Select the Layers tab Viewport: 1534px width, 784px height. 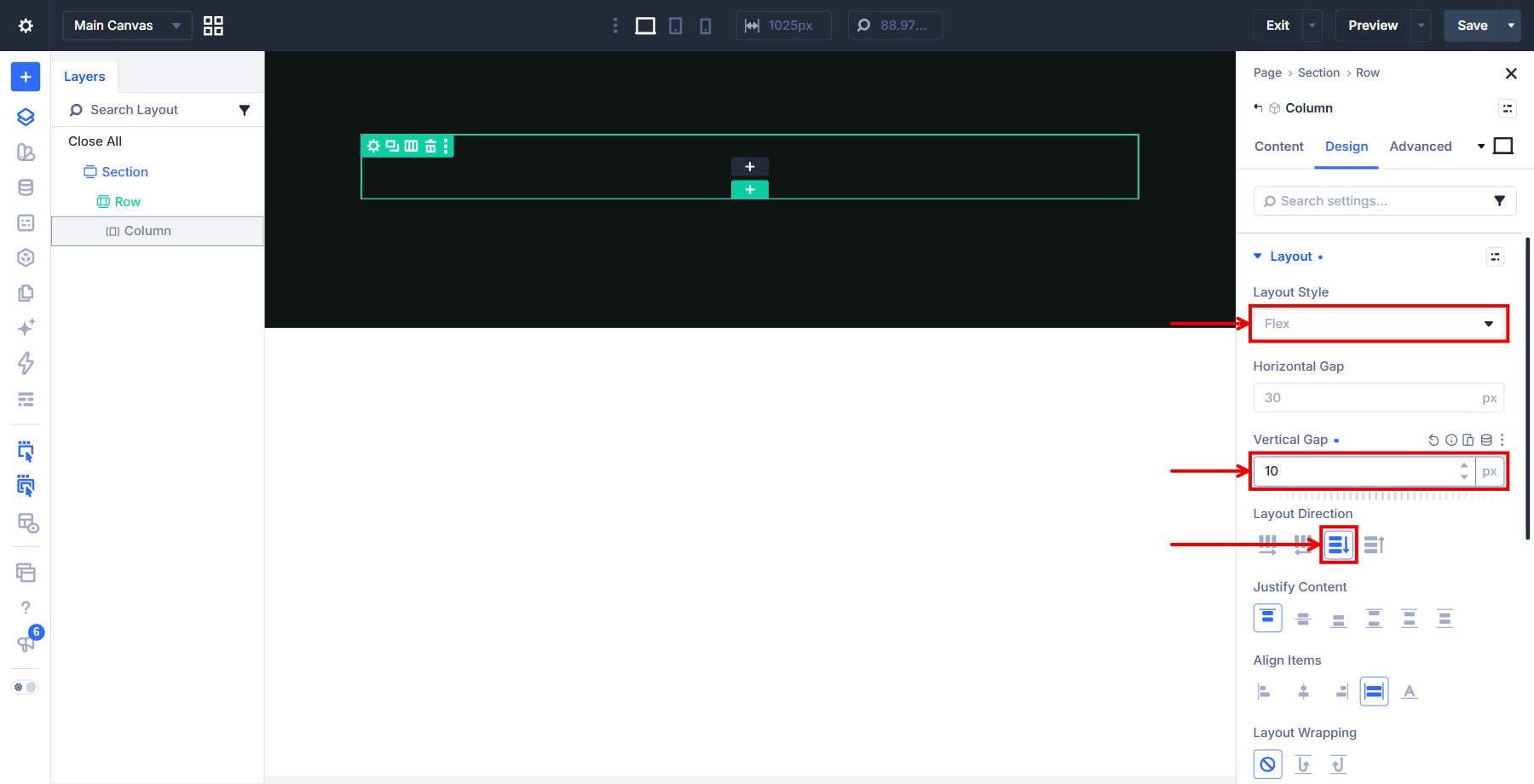pos(84,77)
